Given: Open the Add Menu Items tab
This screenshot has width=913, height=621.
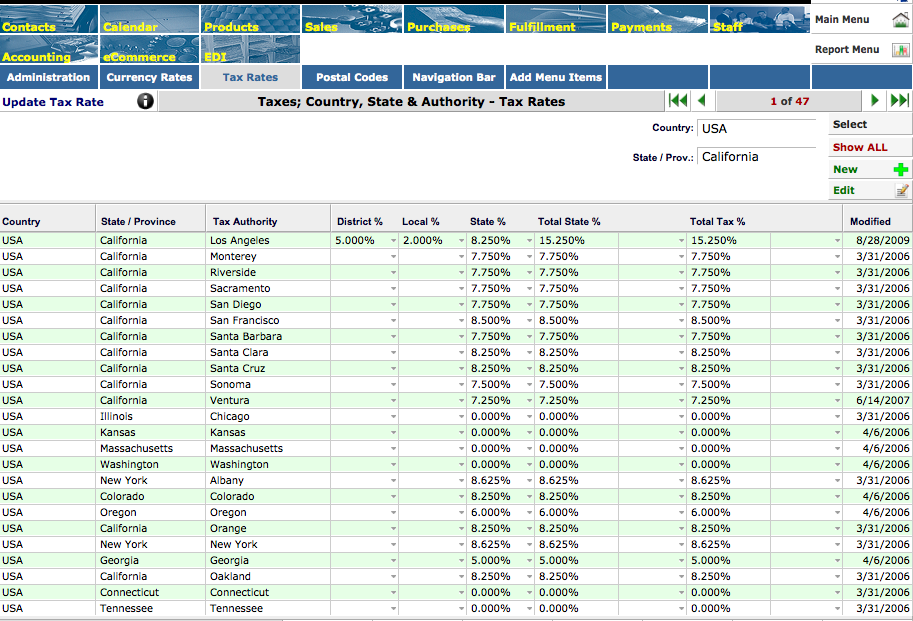Looking at the screenshot, I should tap(555, 77).
